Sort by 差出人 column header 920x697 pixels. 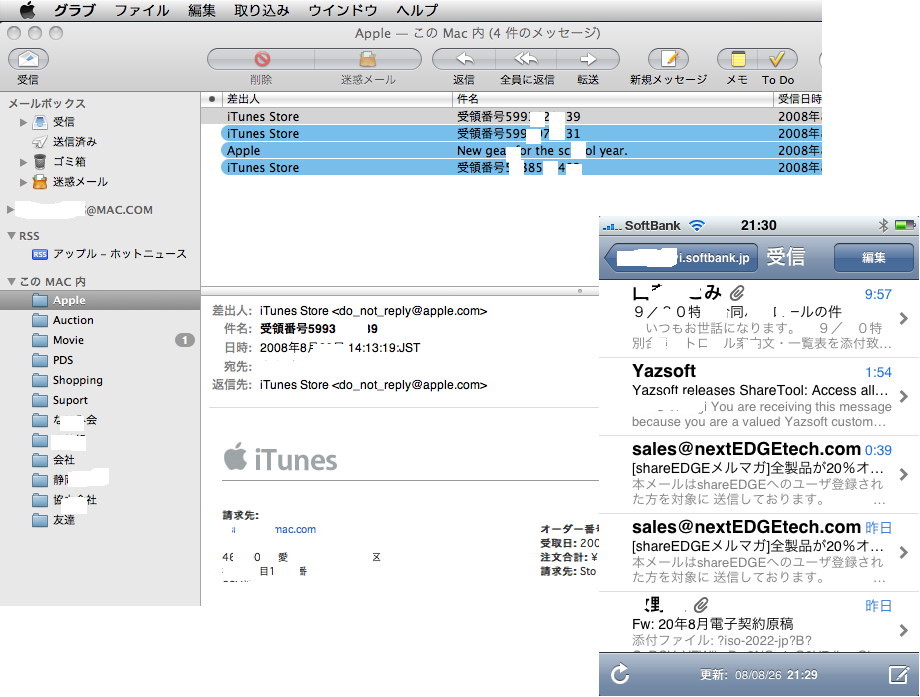pos(336,99)
